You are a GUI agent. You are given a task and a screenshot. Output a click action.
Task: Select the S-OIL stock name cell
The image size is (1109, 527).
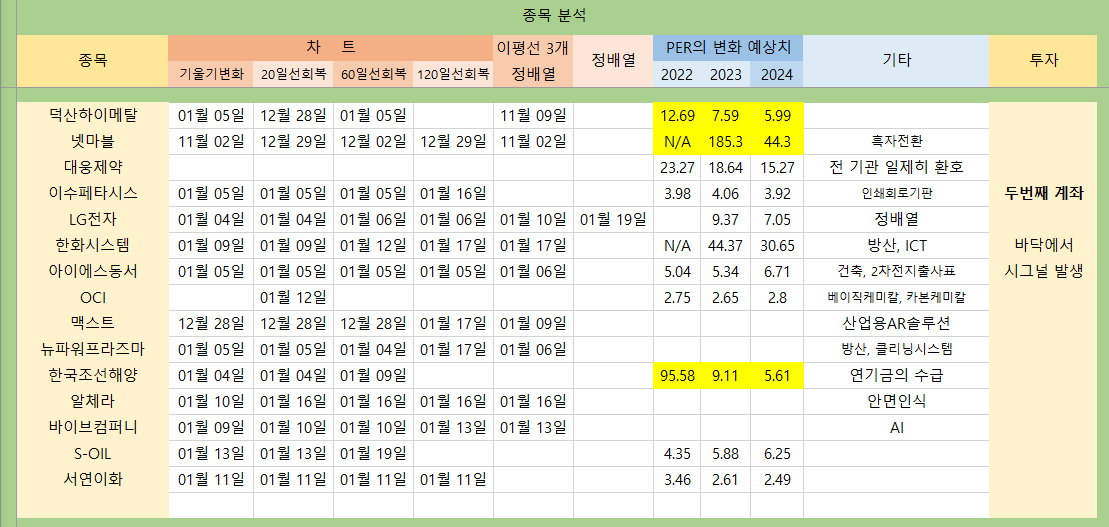[x=93, y=453]
